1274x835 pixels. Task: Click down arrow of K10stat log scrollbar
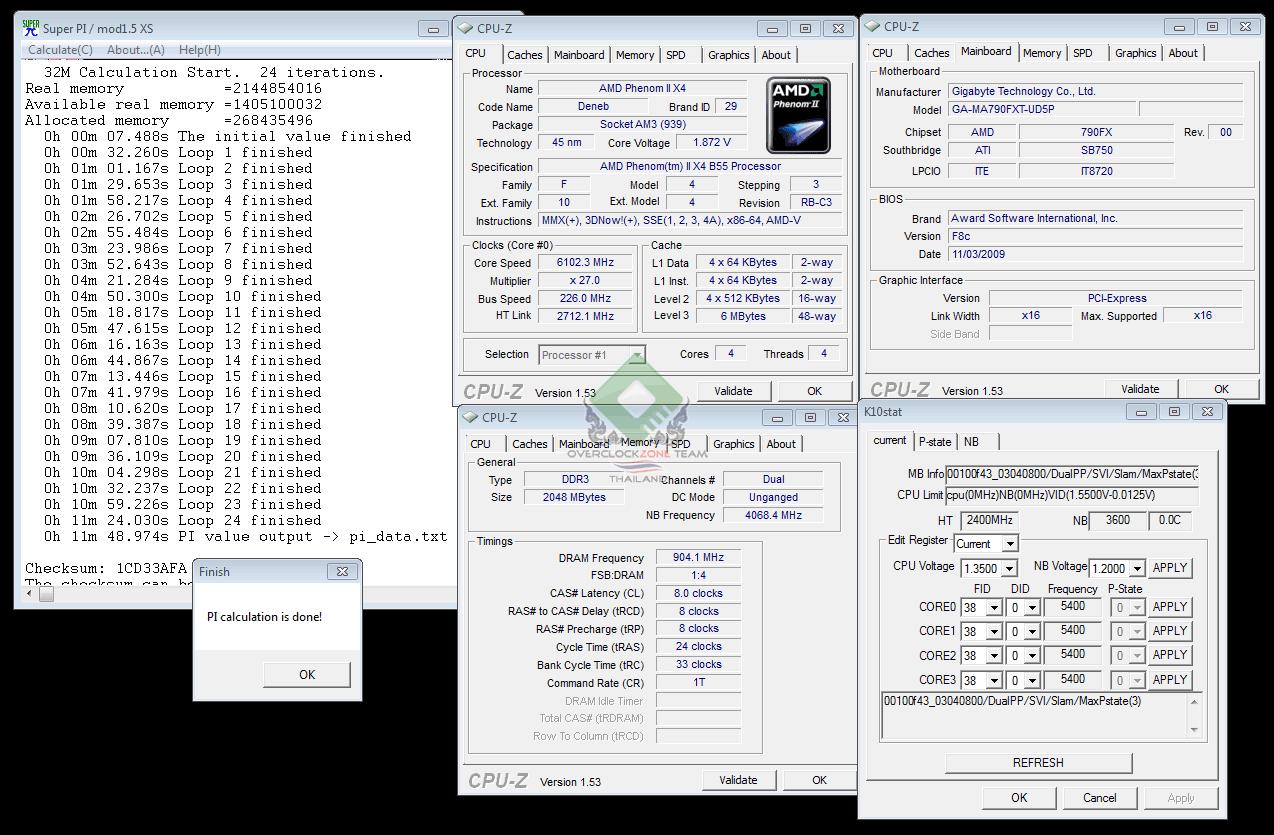tap(1193, 730)
